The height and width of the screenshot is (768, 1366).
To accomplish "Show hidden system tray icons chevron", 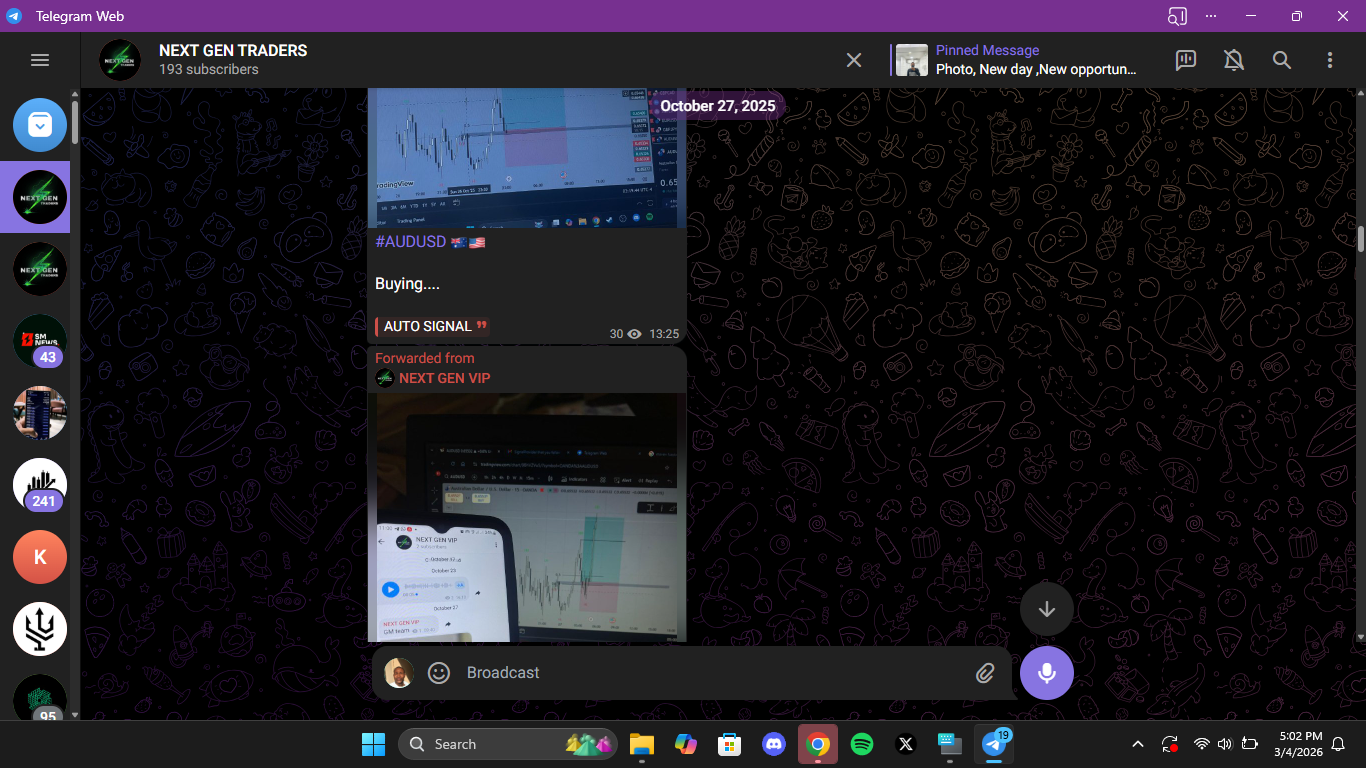I will coord(1138,744).
